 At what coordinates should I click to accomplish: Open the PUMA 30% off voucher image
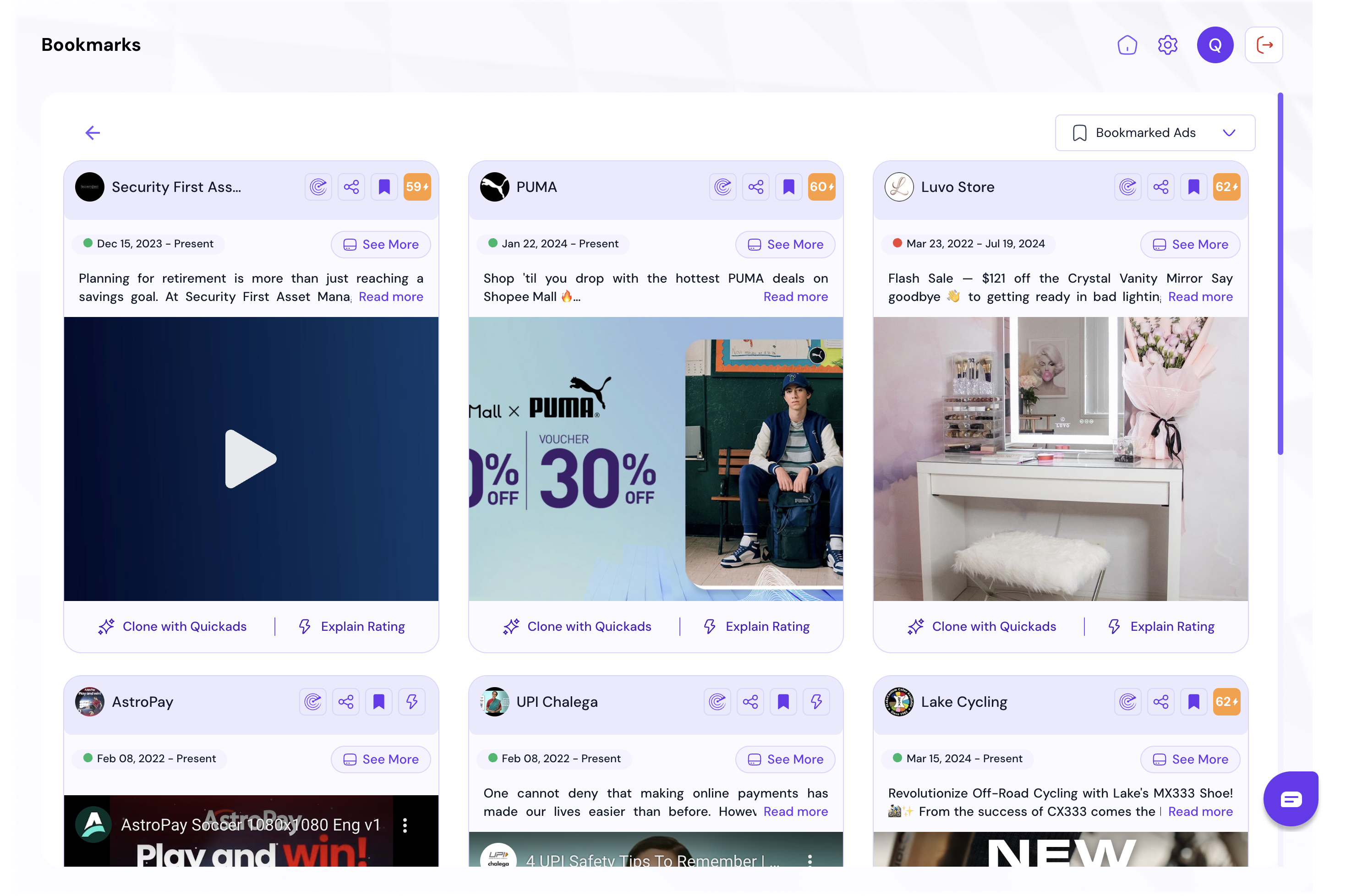coord(656,459)
